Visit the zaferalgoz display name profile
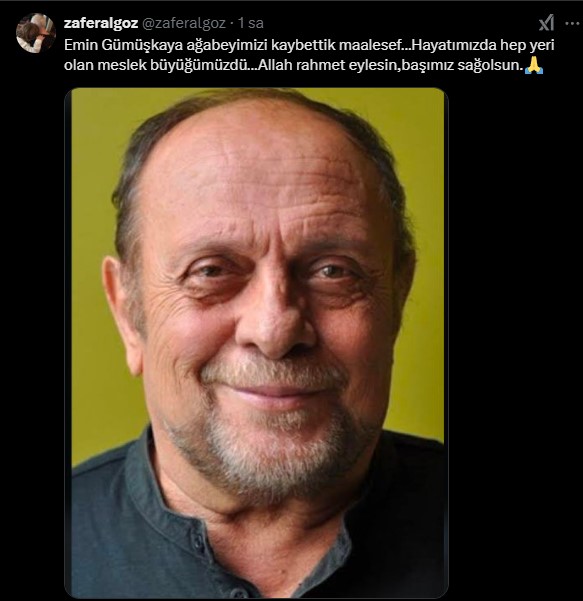This screenshot has width=583, height=601. tap(101, 23)
